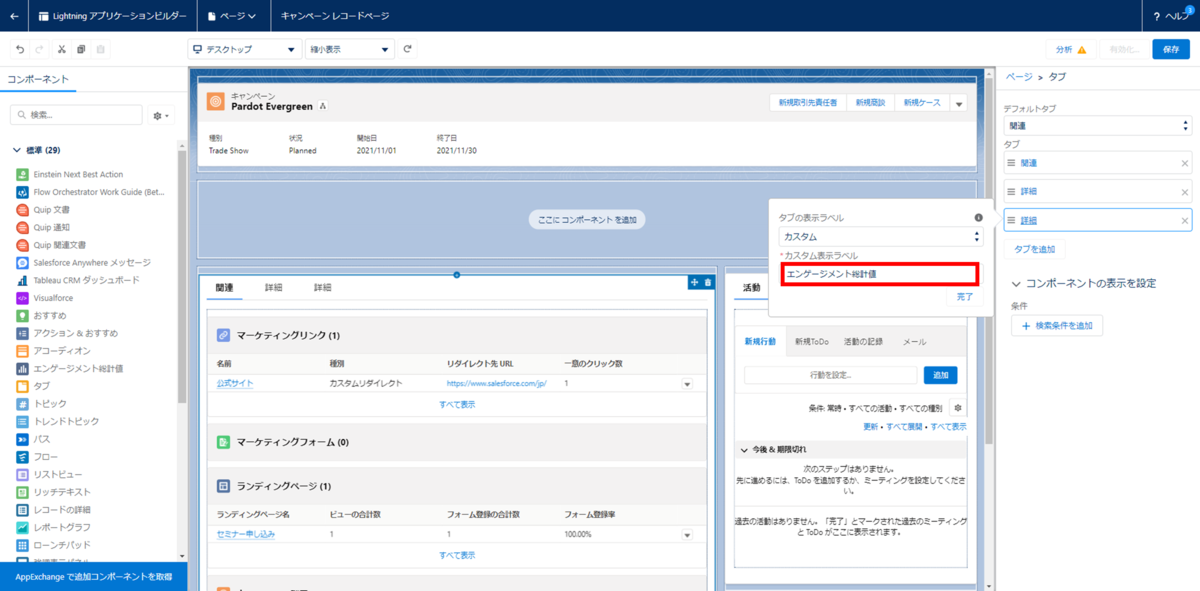Open the デスクトップ device dropdown
Image resolution: width=1200 pixels, height=591 pixels.
[245, 49]
